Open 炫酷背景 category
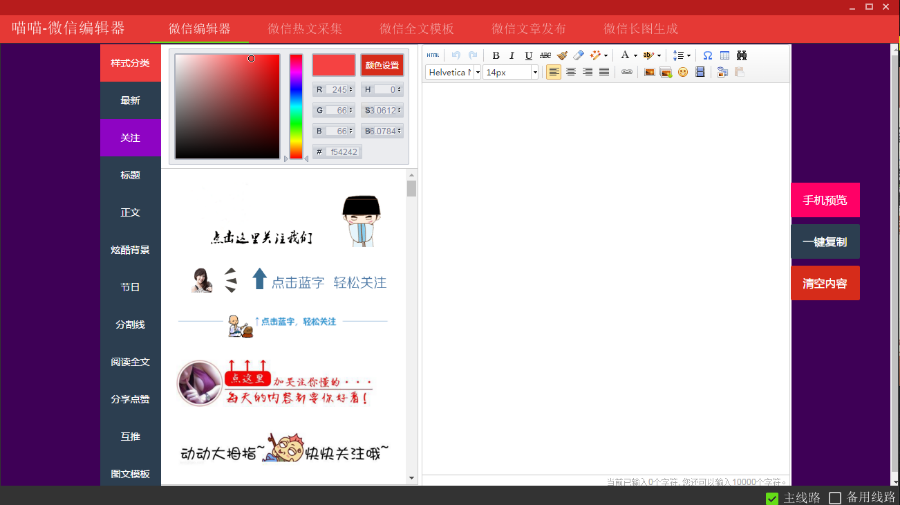Screen dimensions: 900x505 pyautogui.click(x=130, y=250)
